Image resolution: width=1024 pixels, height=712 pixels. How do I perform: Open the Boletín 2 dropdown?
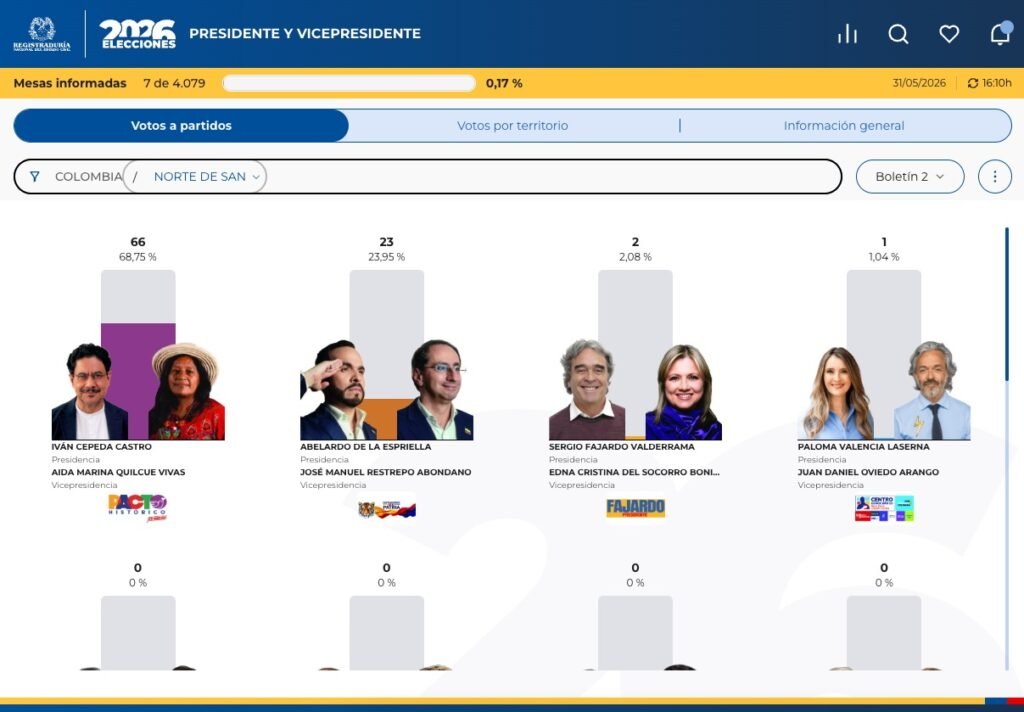click(910, 176)
